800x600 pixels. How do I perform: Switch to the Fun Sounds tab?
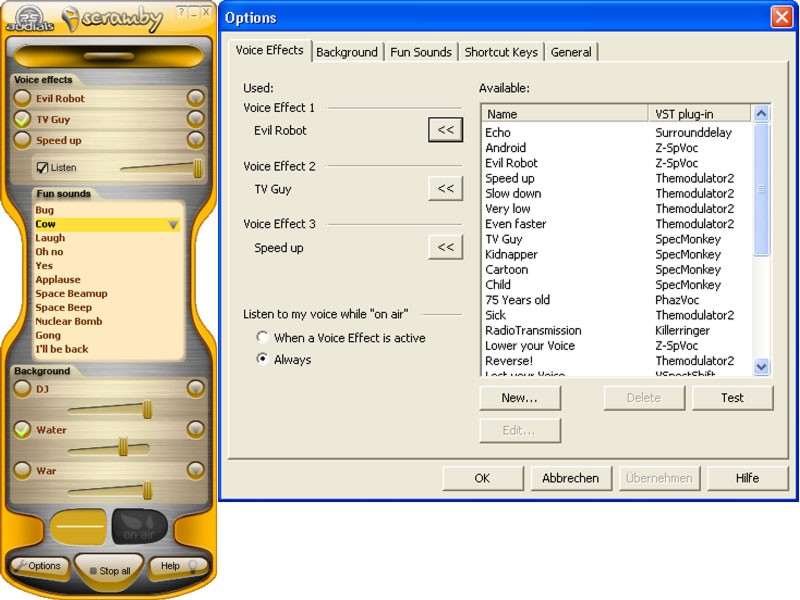click(x=420, y=52)
